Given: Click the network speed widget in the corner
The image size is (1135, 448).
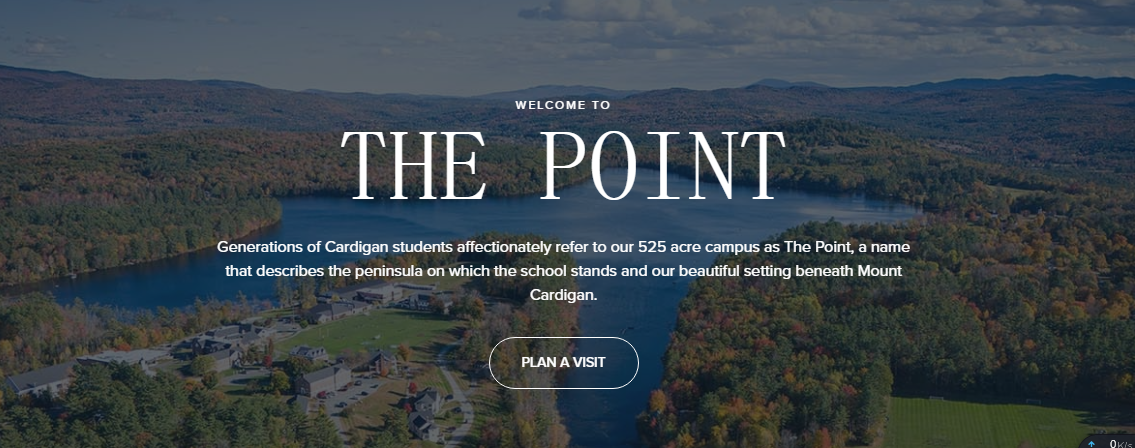Looking at the screenshot, I should point(1106,442).
